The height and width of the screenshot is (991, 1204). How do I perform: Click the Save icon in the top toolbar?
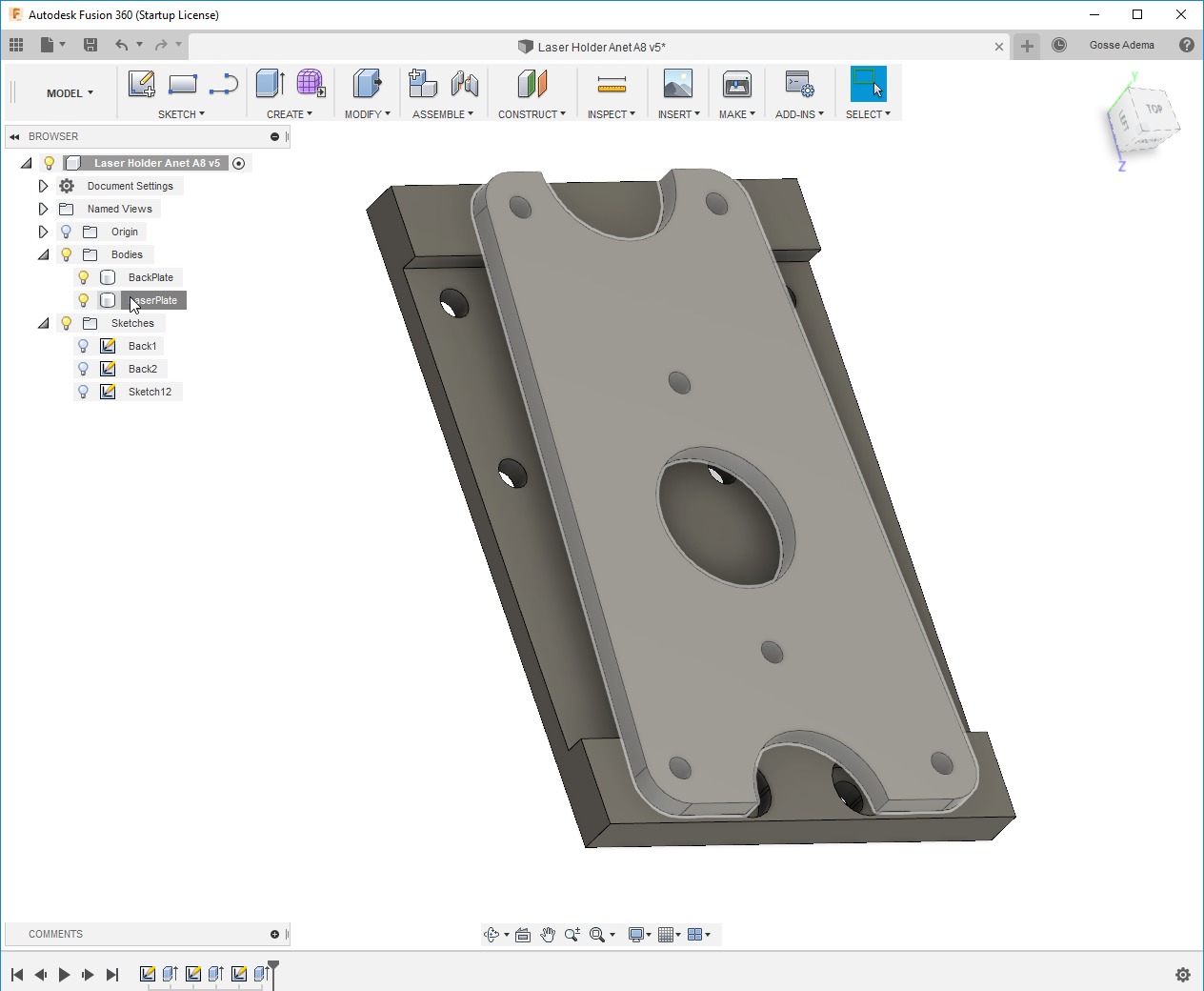[90, 45]
